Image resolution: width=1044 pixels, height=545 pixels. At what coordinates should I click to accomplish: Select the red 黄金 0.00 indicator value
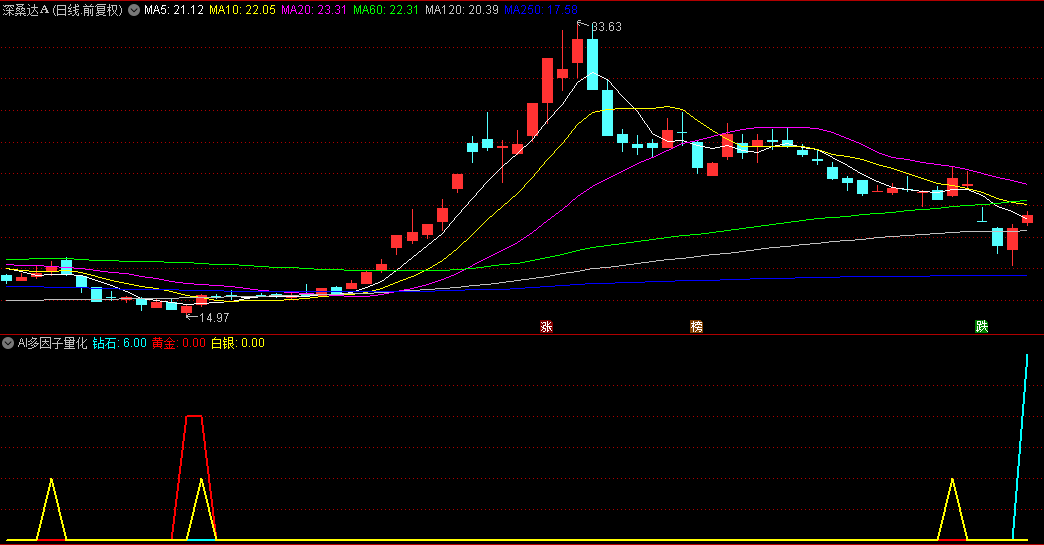coord(178,343)
